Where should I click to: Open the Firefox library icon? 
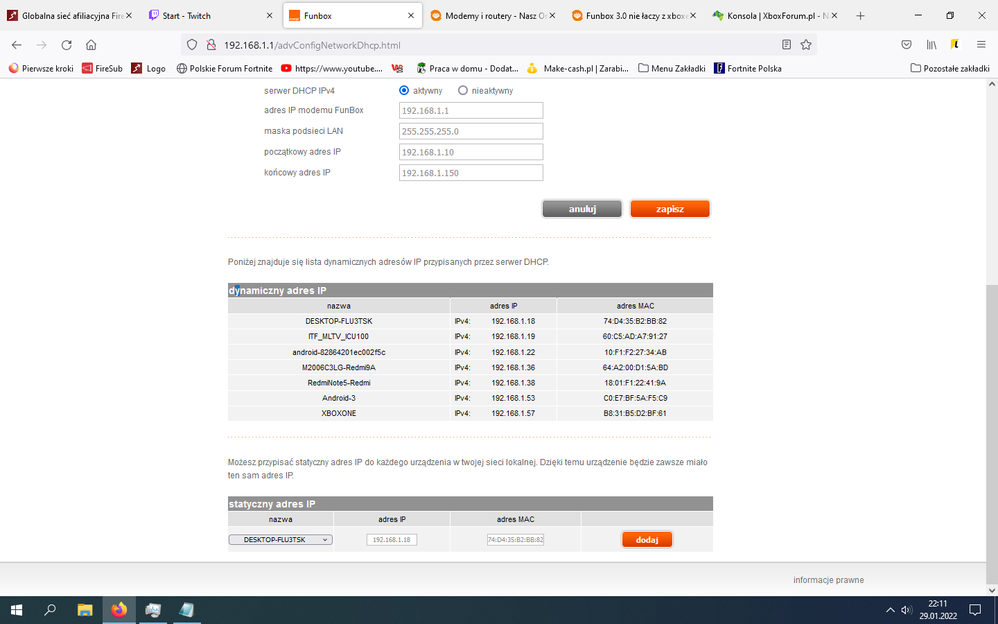point(931,45)
